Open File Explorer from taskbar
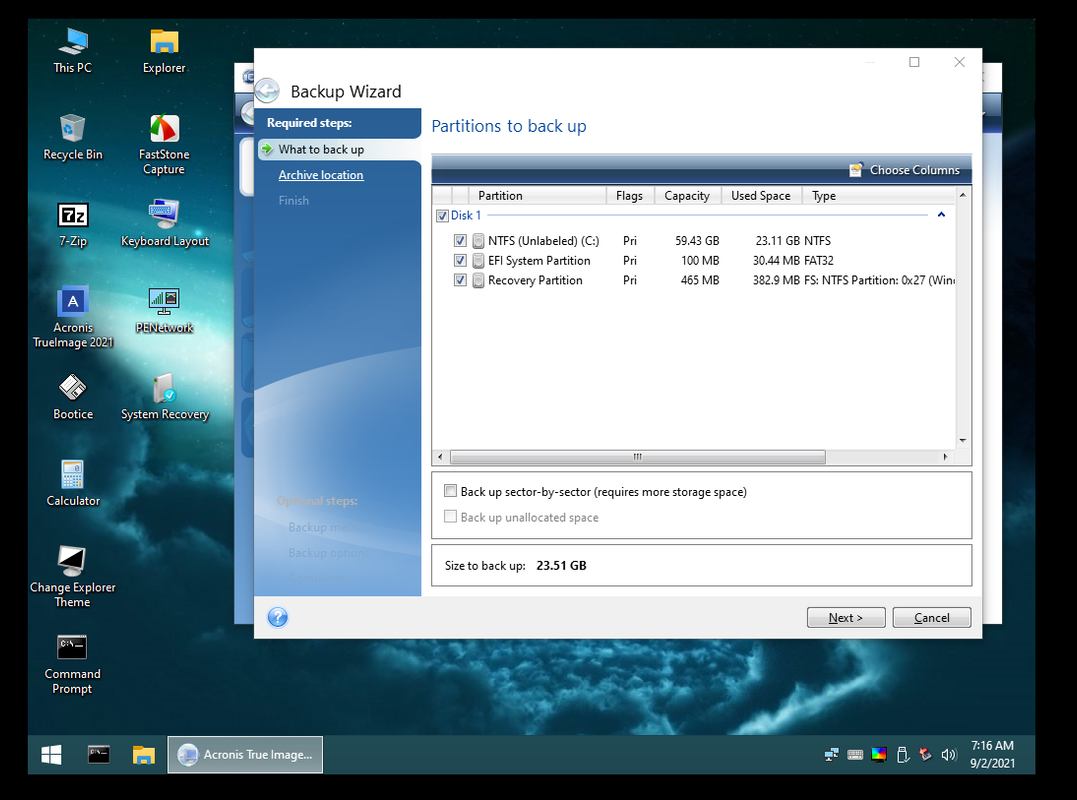This screenshot has width=1077, height=800. click(144, 755)
